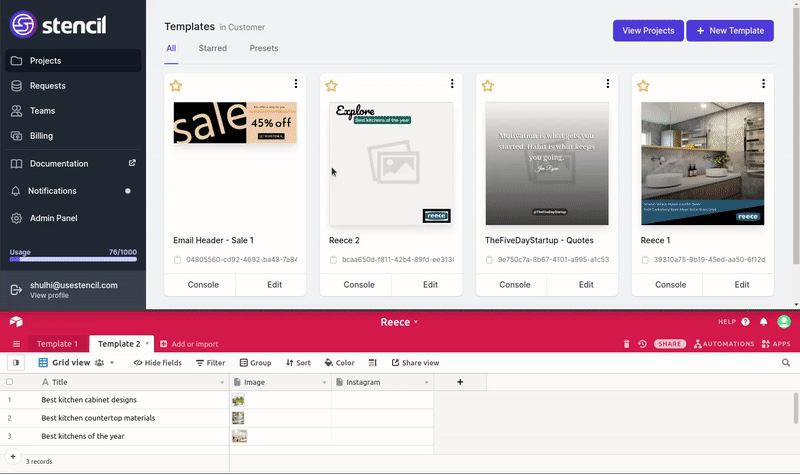Open the Airtable account avatar

tap(784, 321)
